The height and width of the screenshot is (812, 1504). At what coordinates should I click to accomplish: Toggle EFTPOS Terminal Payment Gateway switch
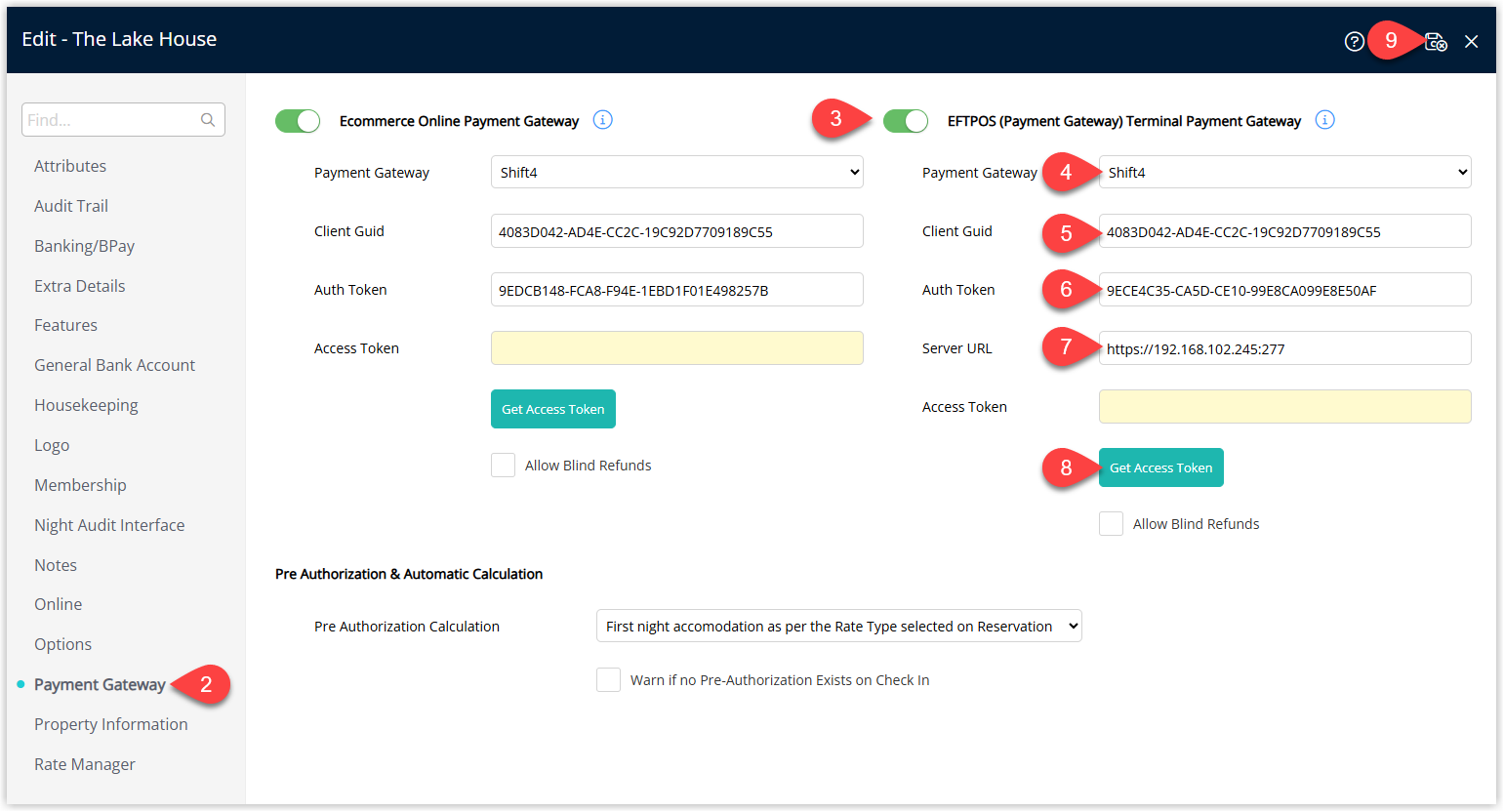click(x=906, y=121)
